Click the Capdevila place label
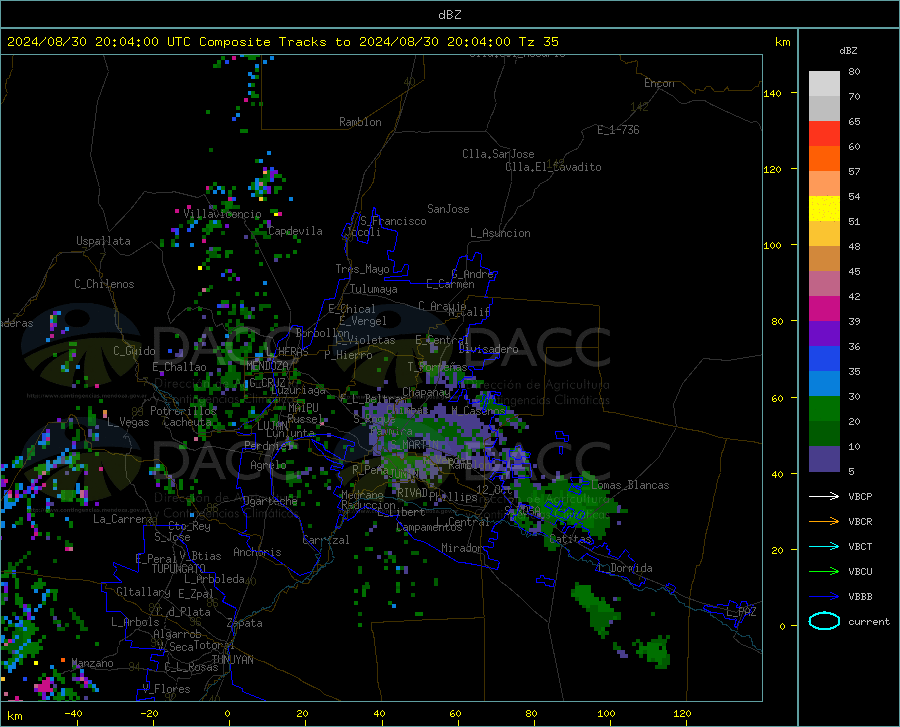Screen dimensions: 900x727 pyautogui.click(x=295, y=231)
